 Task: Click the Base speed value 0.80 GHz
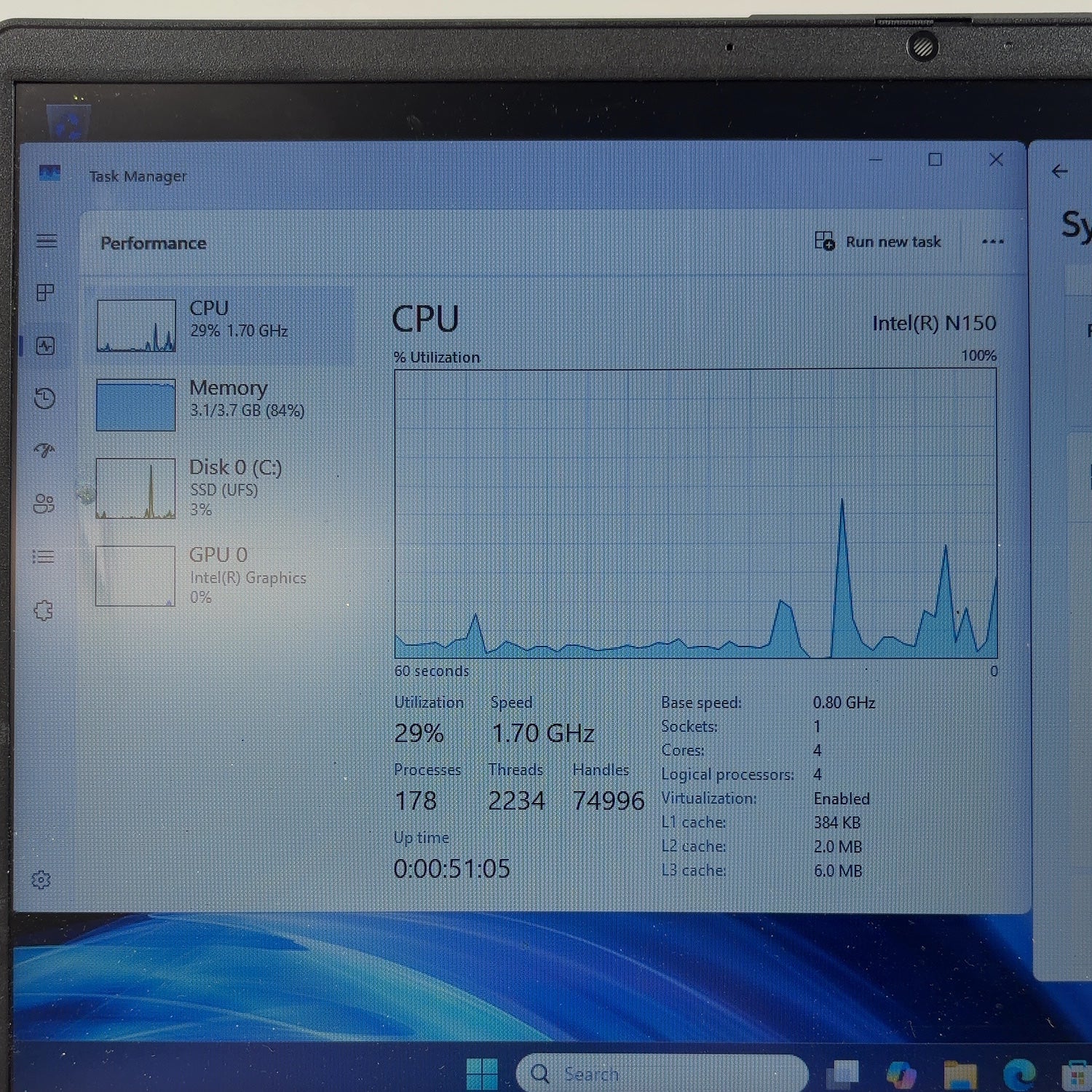click(844, 703)
